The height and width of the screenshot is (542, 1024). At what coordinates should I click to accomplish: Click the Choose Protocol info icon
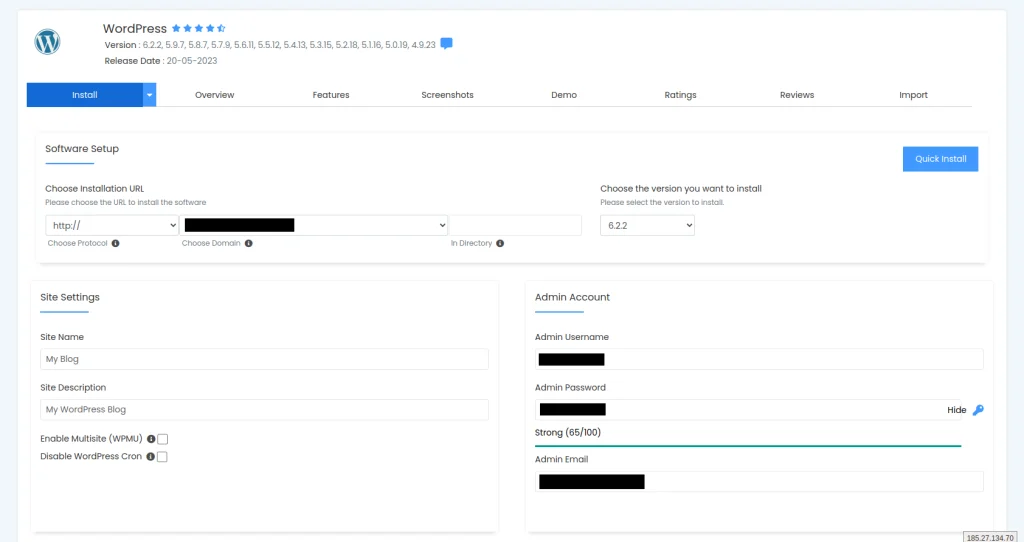point(116,244)
